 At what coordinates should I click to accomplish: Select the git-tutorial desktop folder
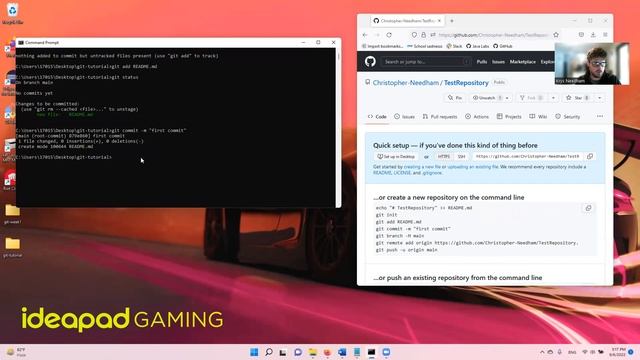pos(12,247)
